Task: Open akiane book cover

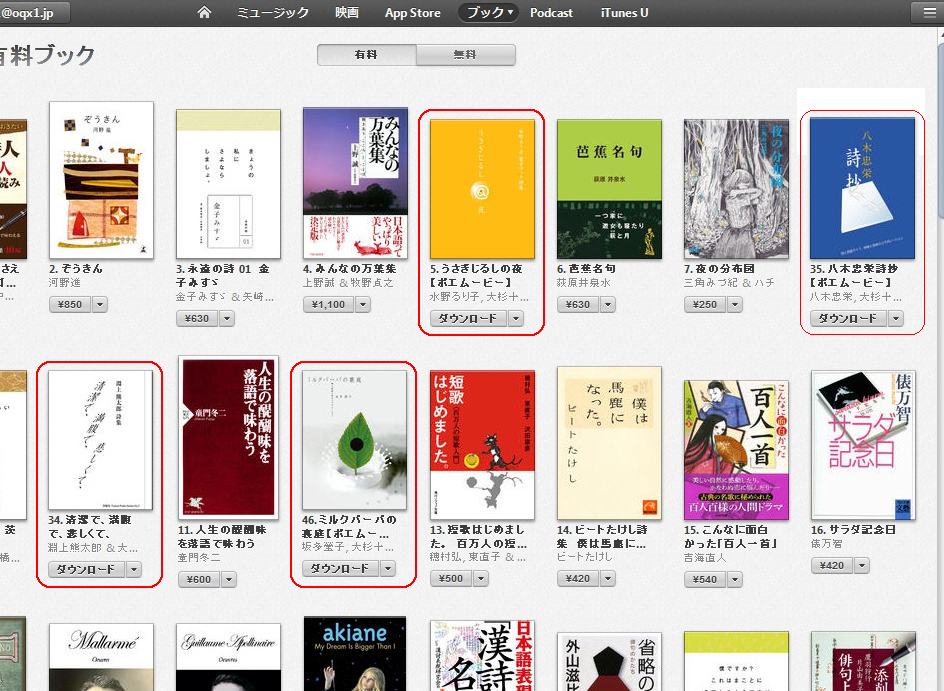Action: coord(355,654)
